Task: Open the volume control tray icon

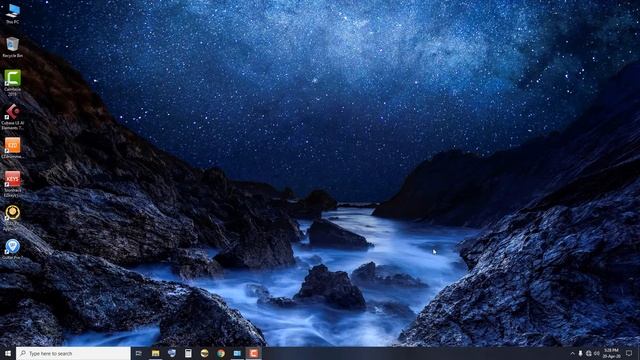Action: tap(597, 353)
